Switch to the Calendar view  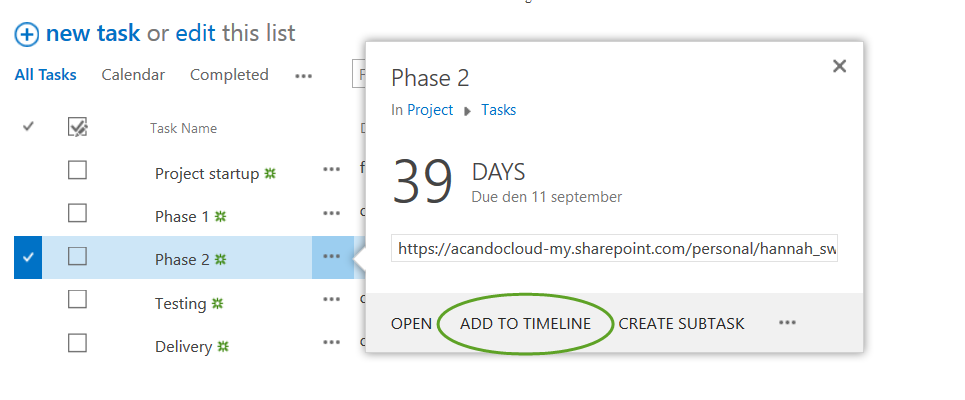[133, 75]
